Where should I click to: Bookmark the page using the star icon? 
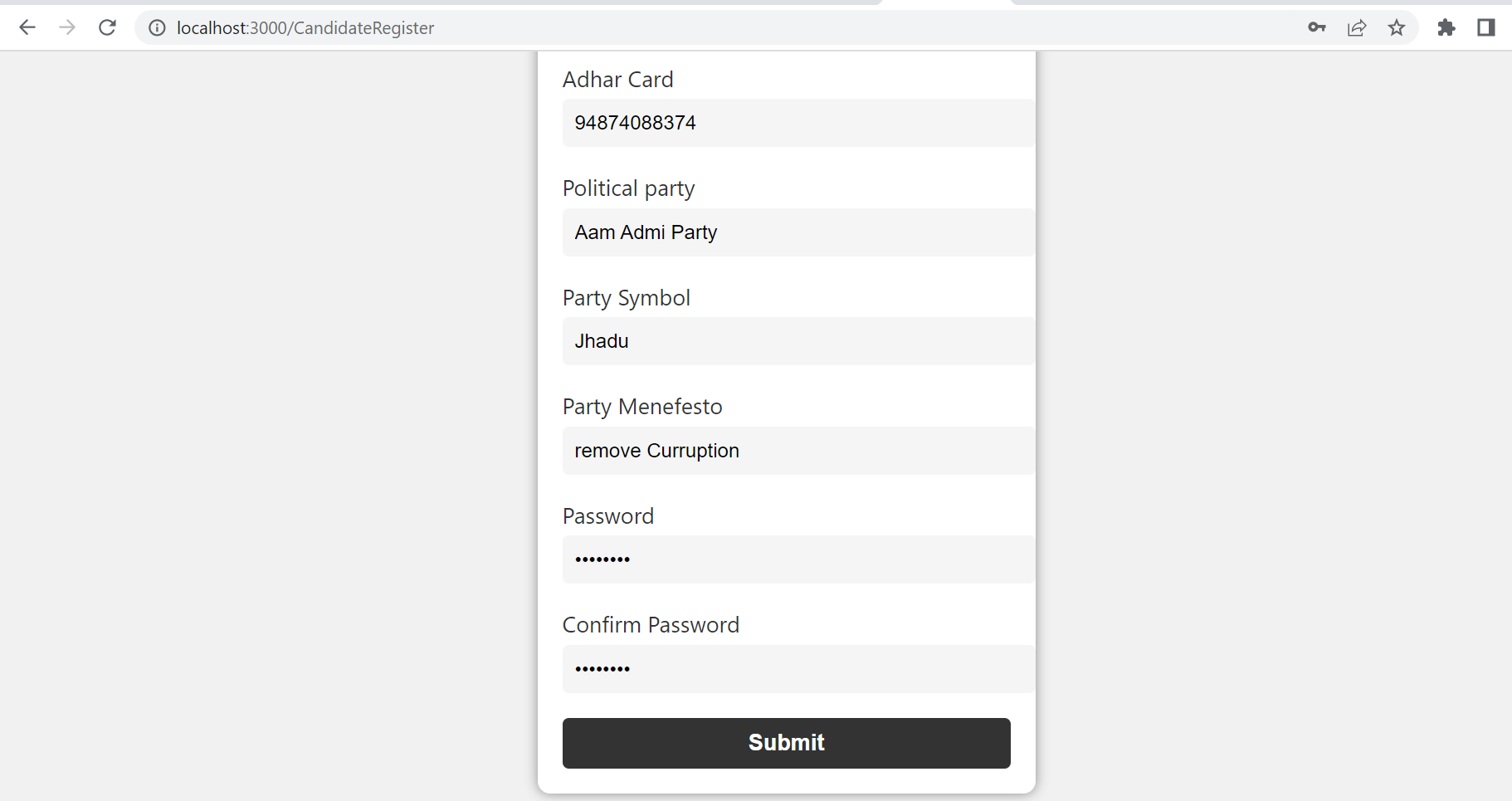click(1397, 27)
